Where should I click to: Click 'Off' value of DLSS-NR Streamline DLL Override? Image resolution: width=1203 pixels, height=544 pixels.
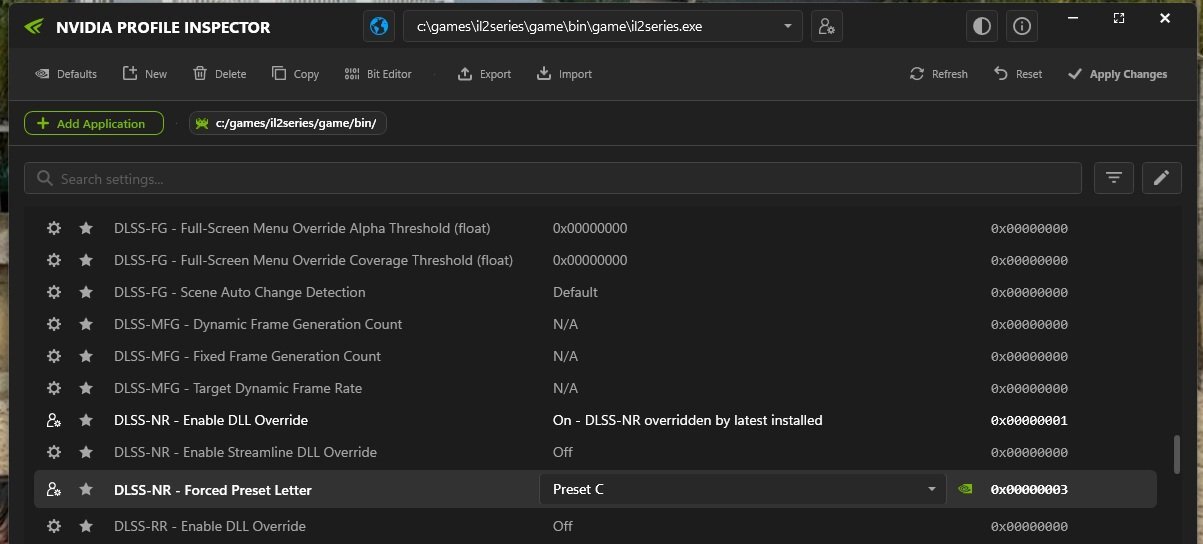563,452
